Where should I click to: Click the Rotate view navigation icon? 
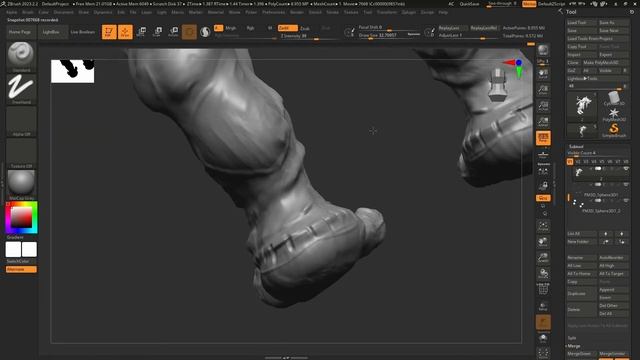[x=543, y=273]
